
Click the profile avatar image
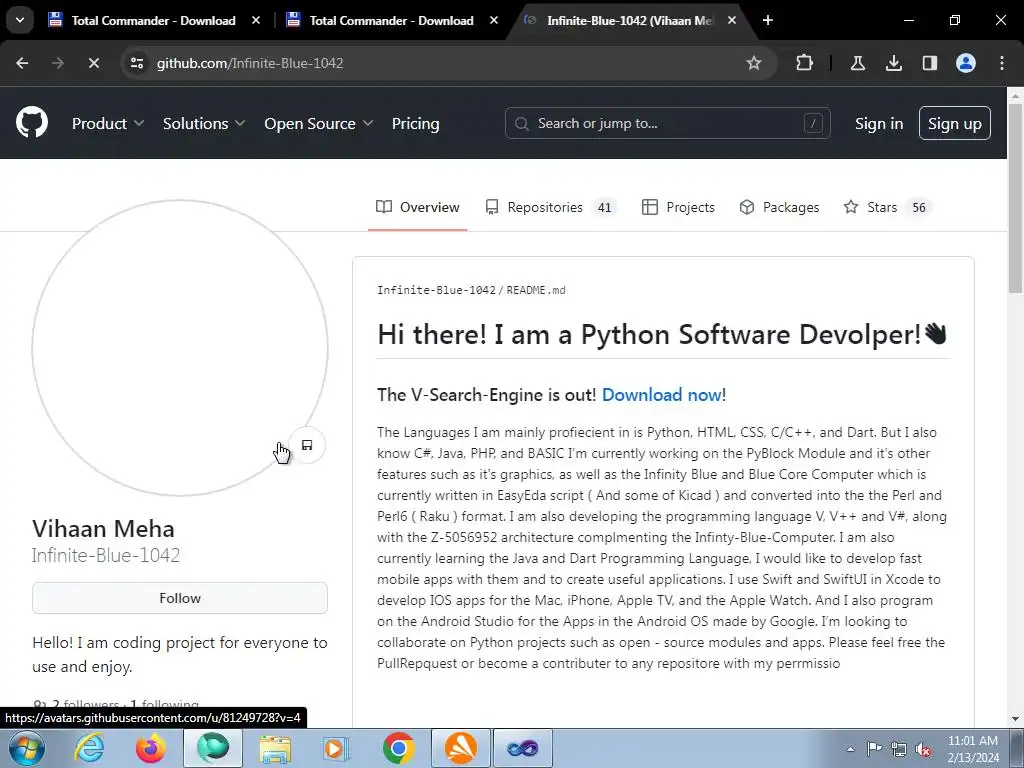point(180,348)
